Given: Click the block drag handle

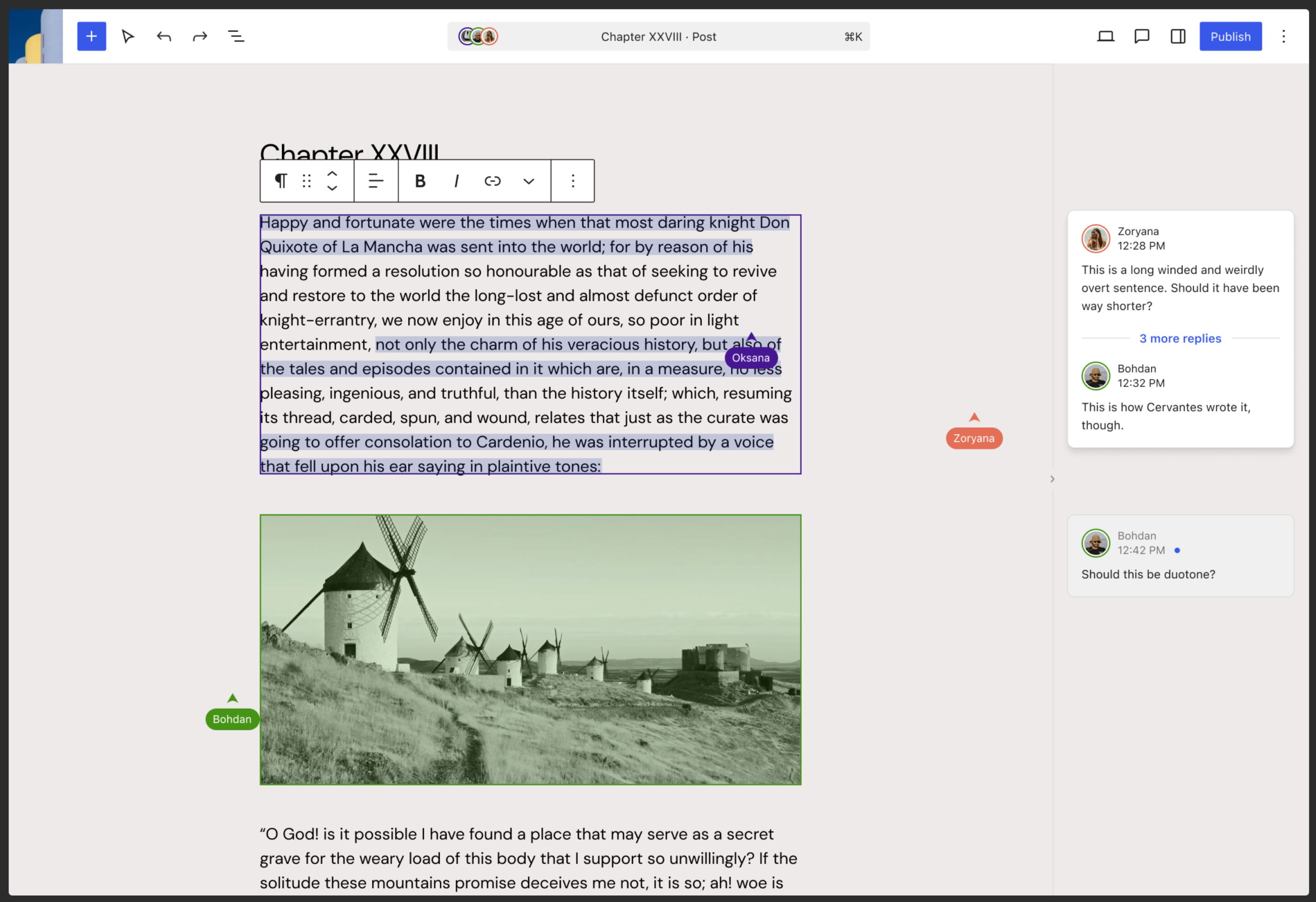Looking at the screenshot, I should (x=306, y=181).
